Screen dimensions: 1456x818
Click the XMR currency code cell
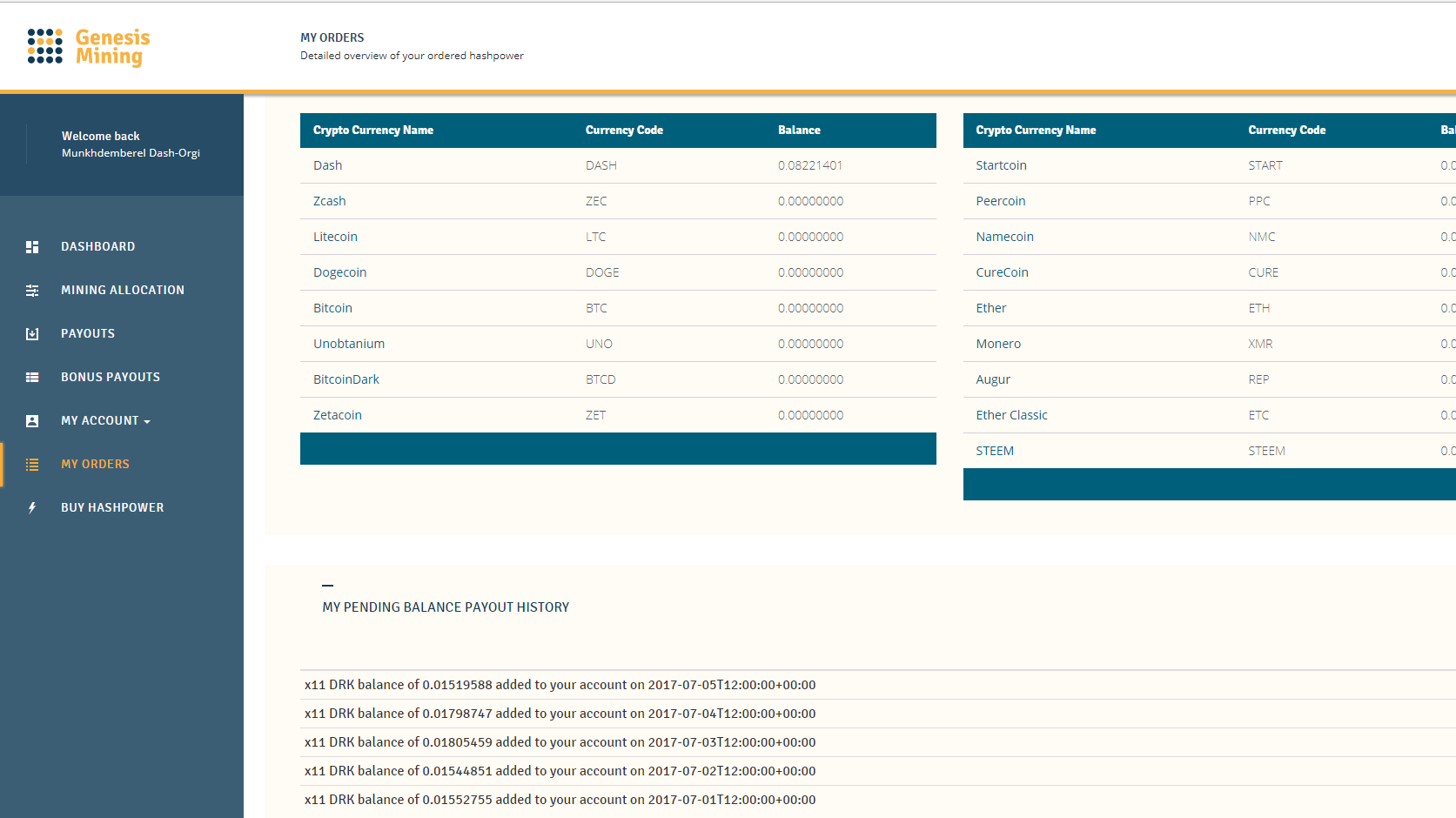coord(1260,344)
